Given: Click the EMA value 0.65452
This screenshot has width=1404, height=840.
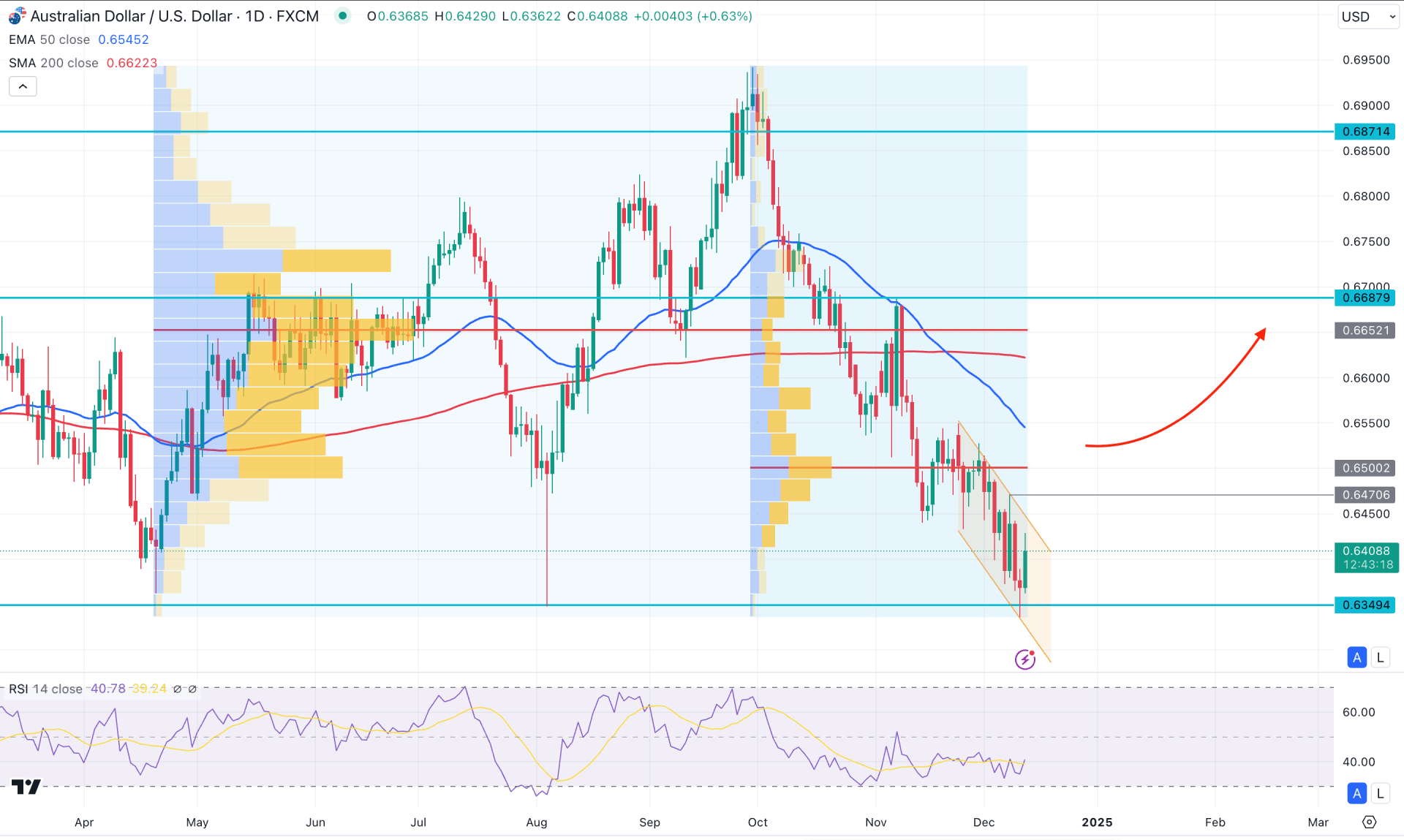Looking at the screenshot, I should (x=124, y=39).
